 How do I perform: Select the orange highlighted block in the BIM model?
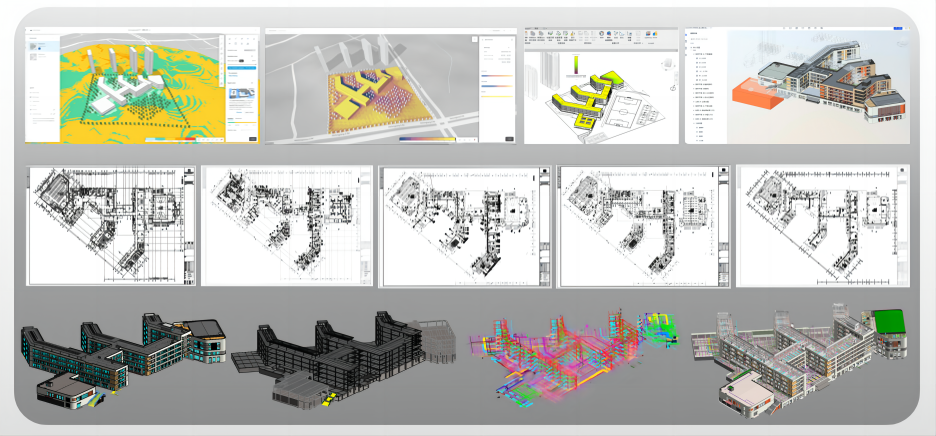tap(757, 91)
